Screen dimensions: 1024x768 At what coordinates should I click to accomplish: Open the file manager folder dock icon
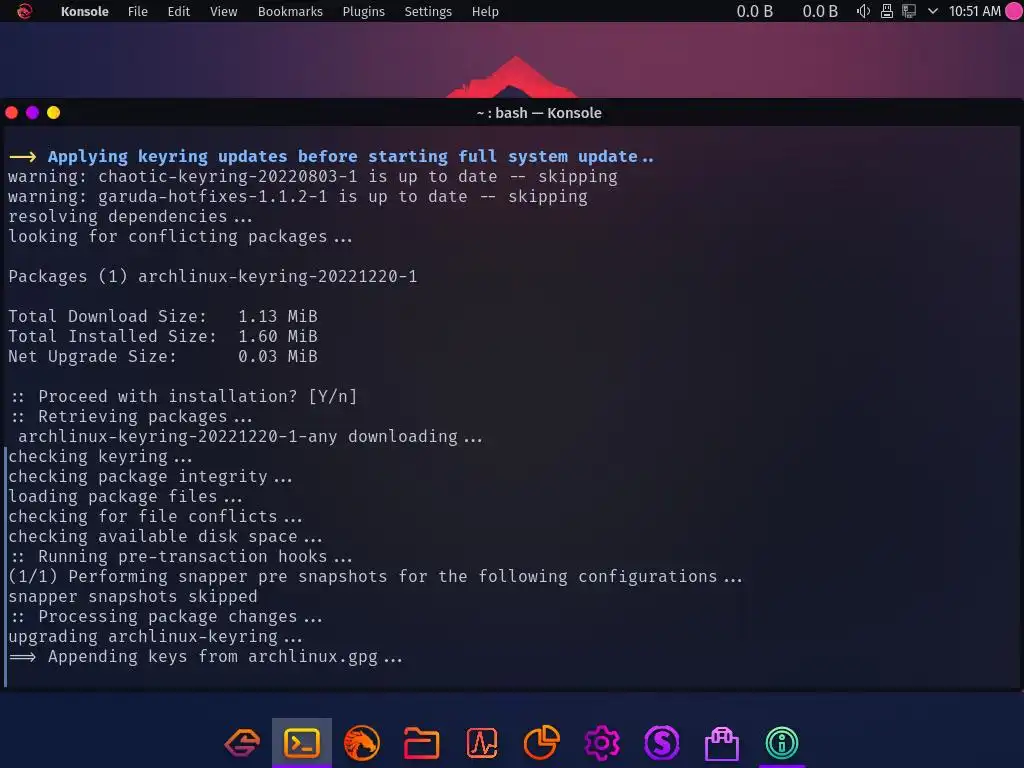[x=421, y=743]
